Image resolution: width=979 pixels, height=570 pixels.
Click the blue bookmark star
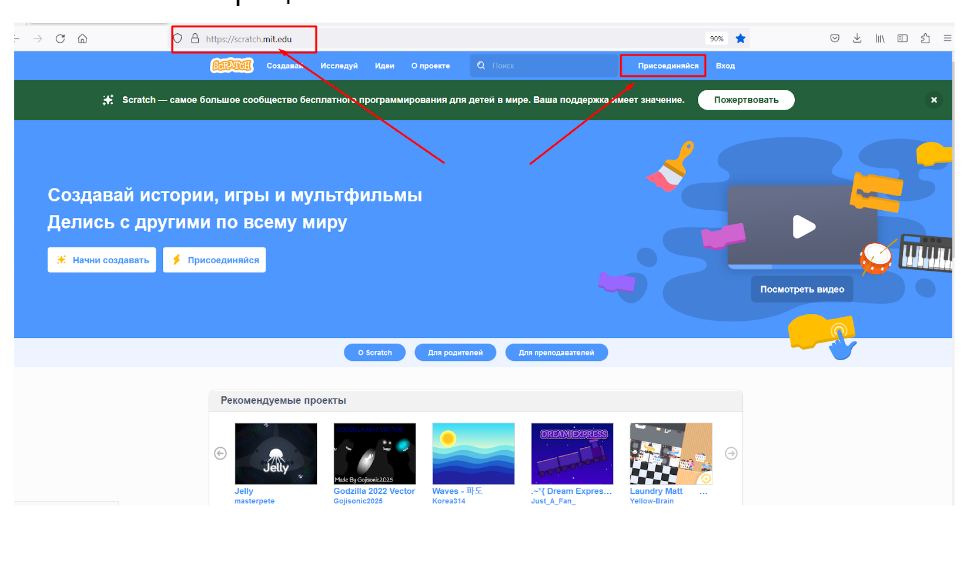click(740, 39)
